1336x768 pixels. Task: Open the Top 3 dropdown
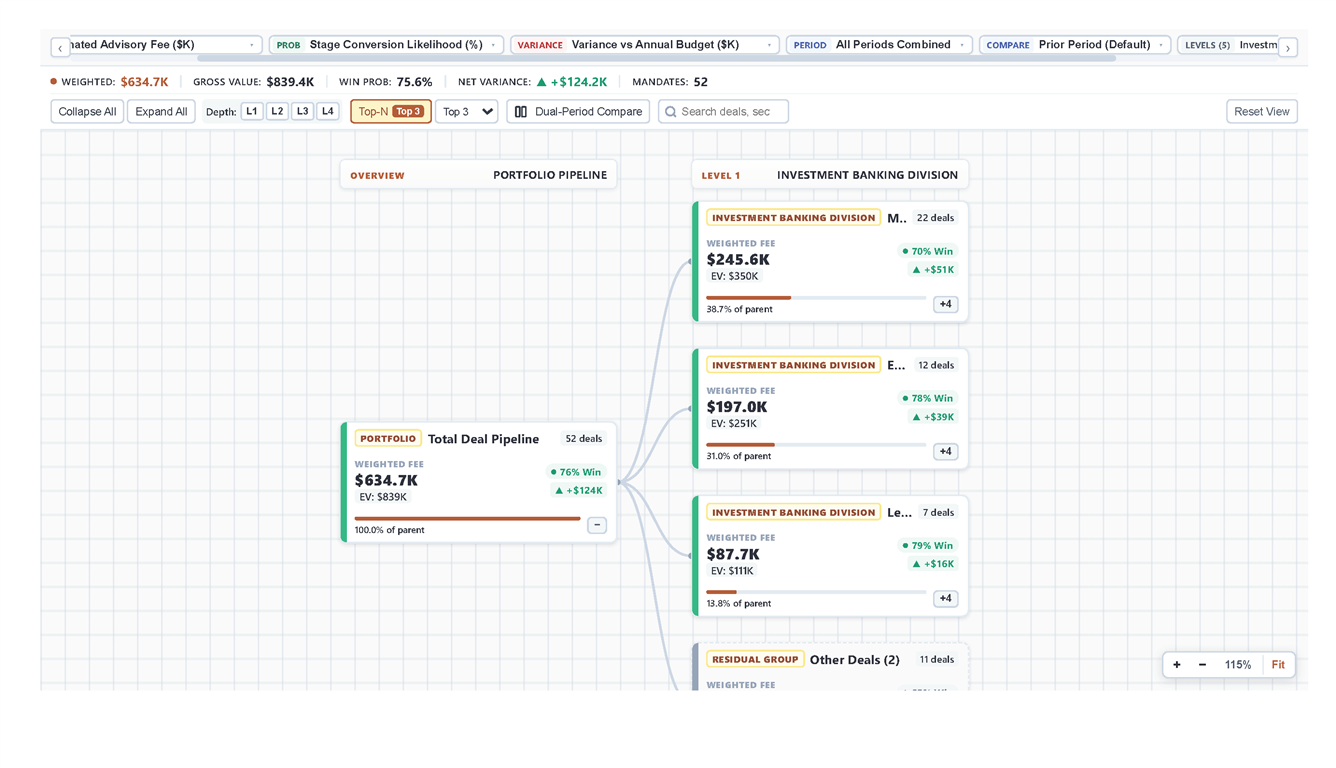click(x=467, y=112)
